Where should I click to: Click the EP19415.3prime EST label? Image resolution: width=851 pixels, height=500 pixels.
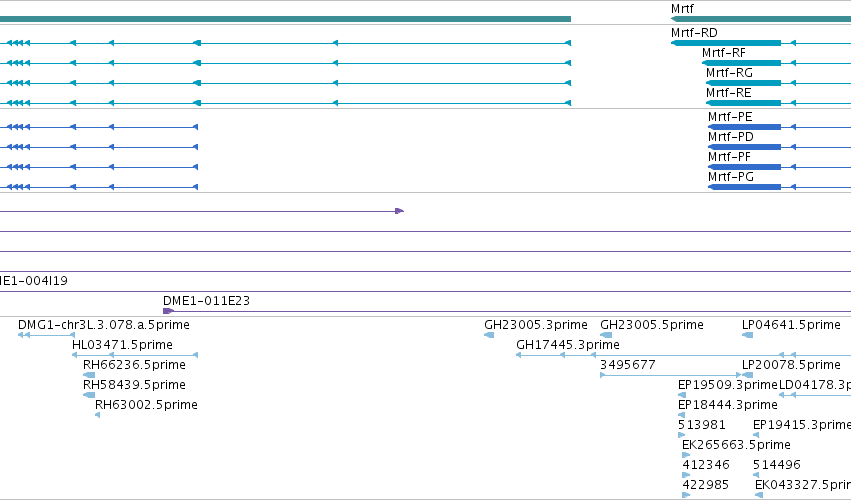click(x=802, y=425)
